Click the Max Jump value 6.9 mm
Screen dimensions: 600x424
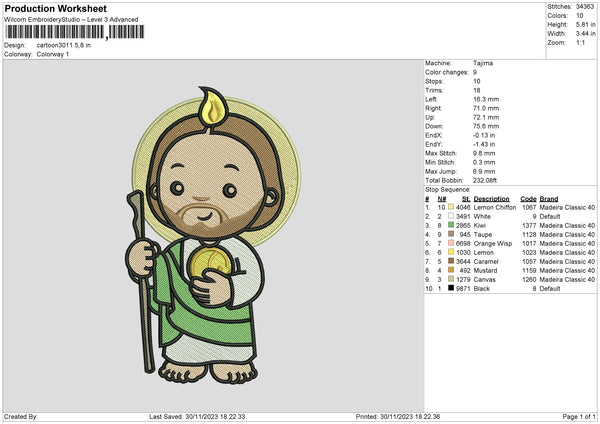pos(484,171)
